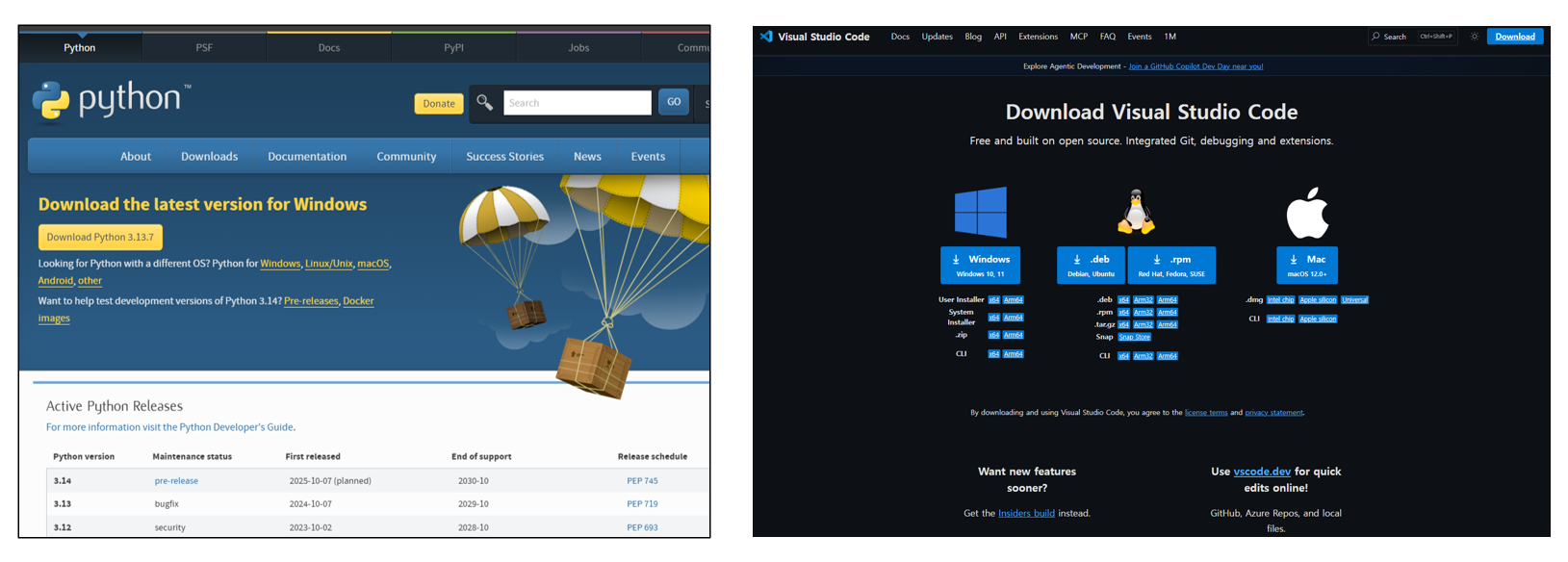Click the Snap Store link
Image resolution: width=1568 pixels, height=562 pixels.
coord(1134,338)
